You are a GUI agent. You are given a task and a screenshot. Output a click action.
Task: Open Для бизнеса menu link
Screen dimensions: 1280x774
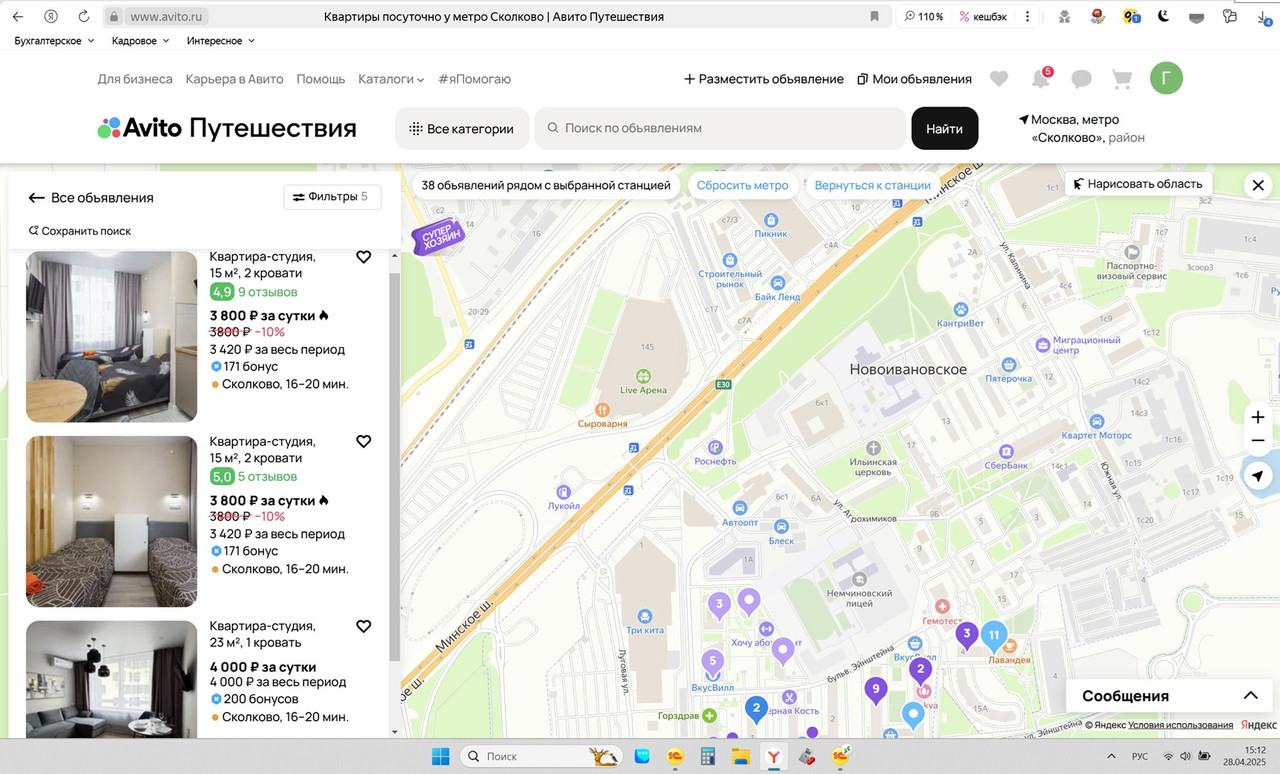coord(135,79)
